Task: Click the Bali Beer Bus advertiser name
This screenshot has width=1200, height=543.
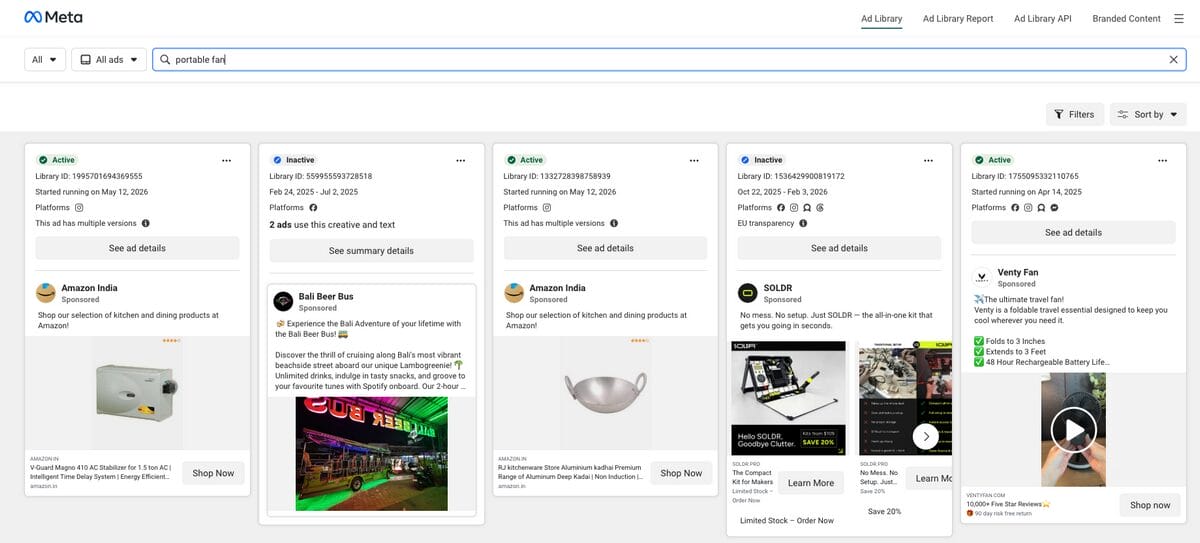Action: click(x=326, y=296)
